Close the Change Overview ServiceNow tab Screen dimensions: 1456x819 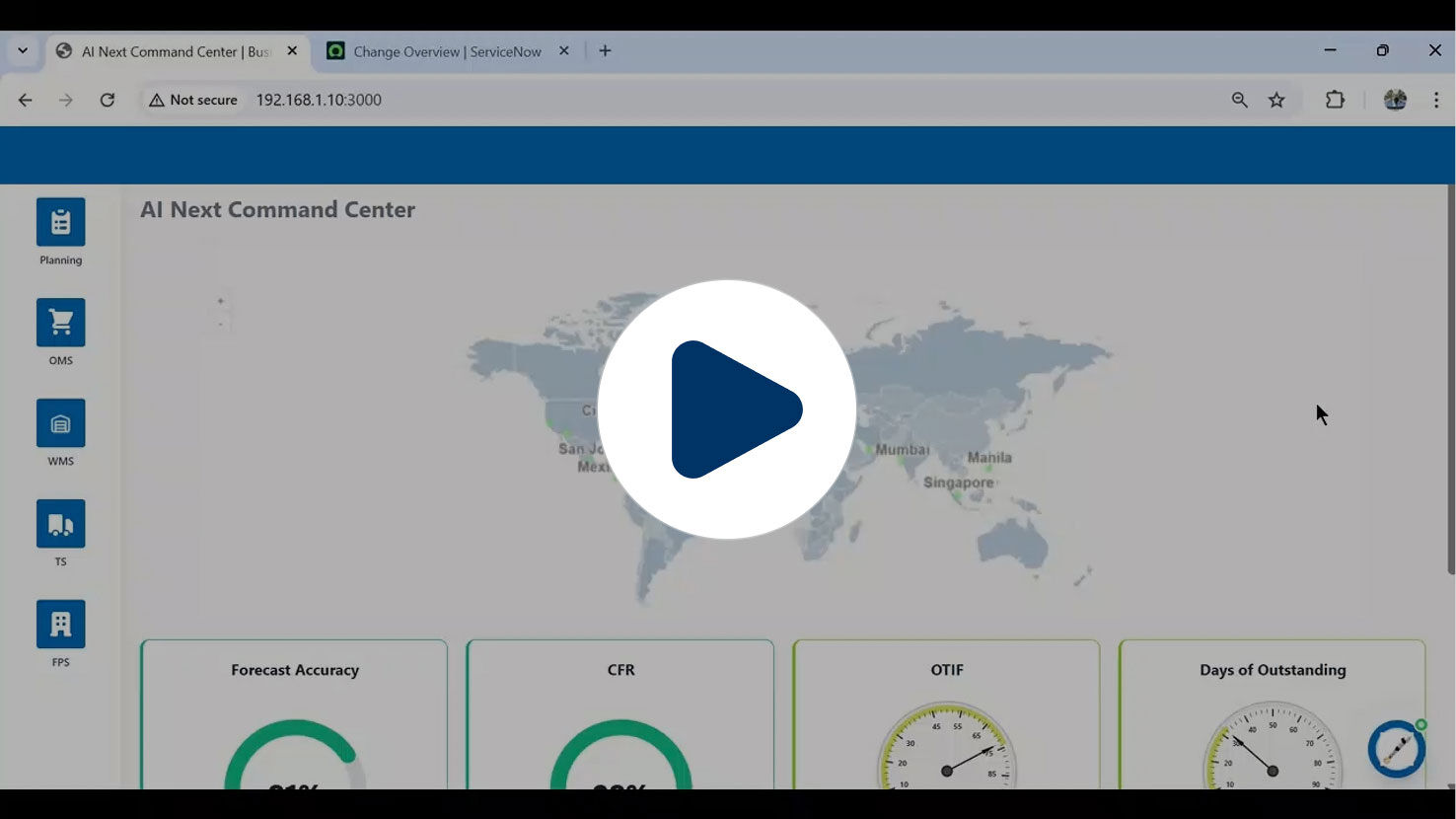[x=564, y=51]
